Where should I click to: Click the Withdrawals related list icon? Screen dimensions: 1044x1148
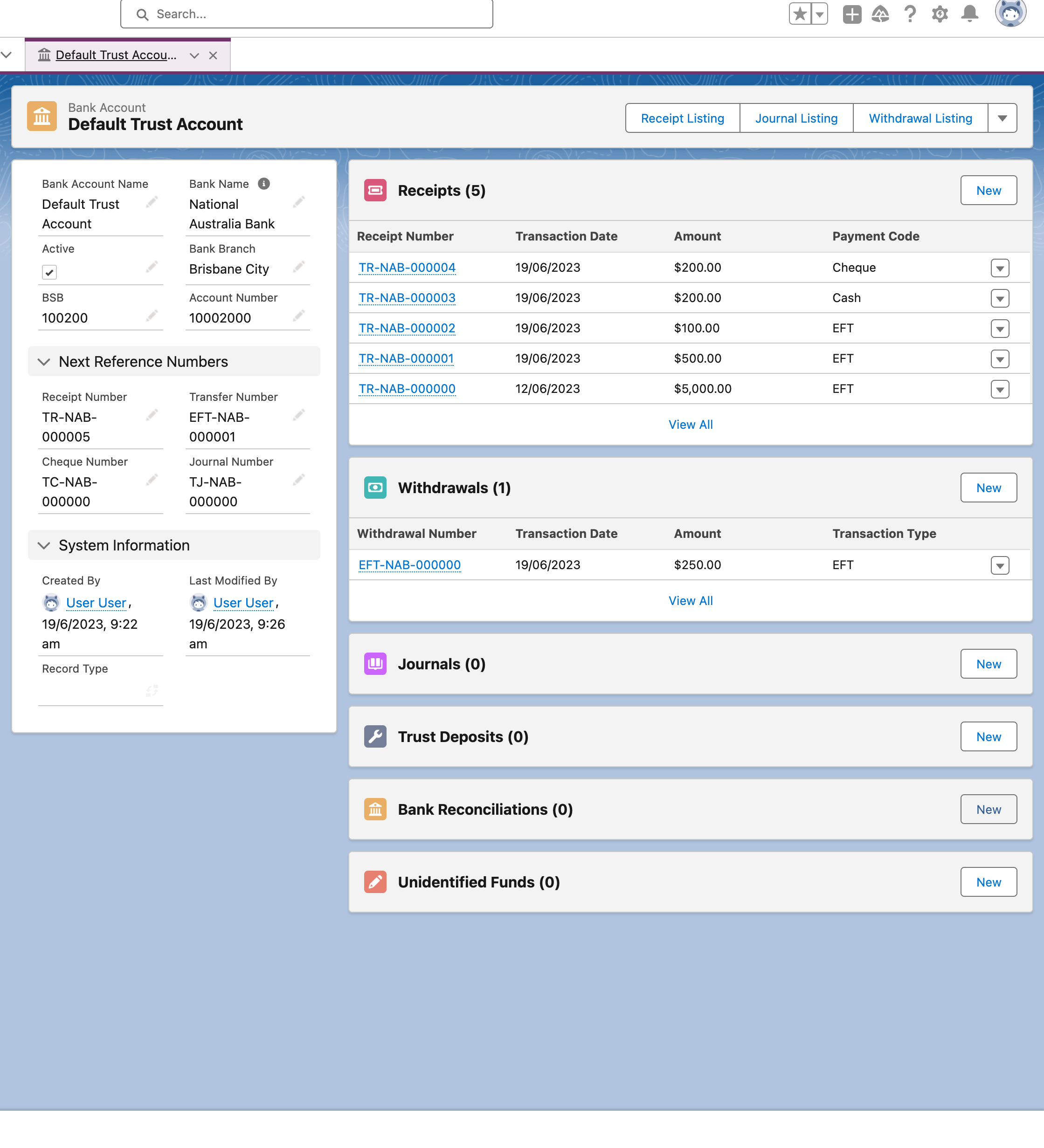(x=375, y=488)
